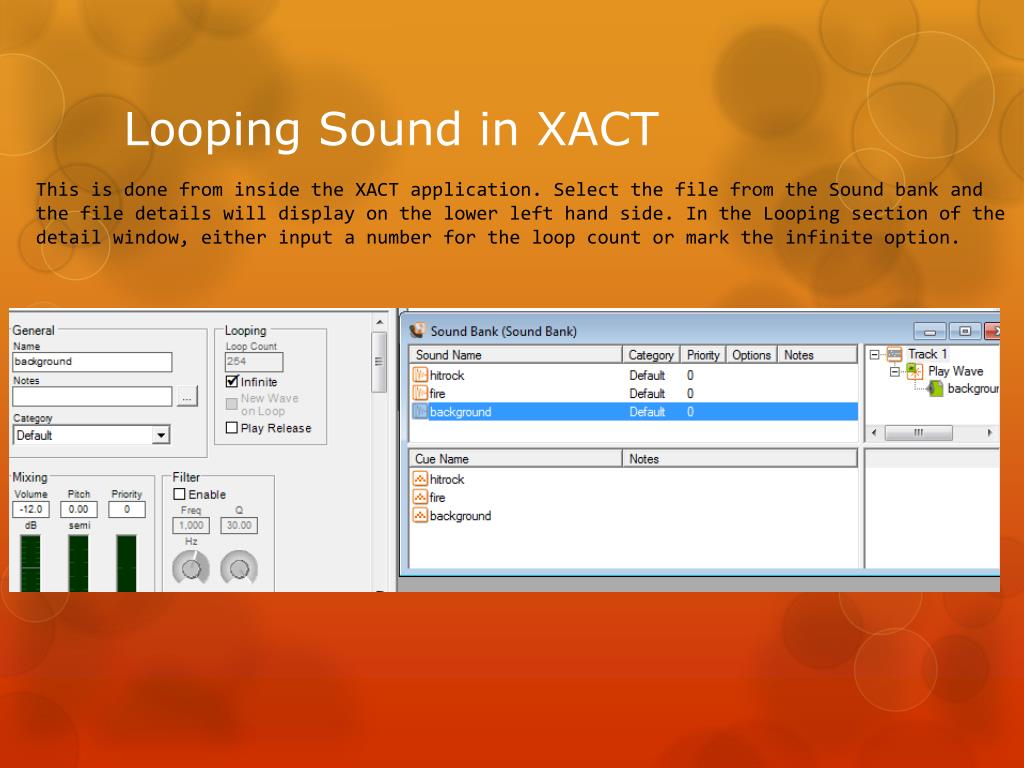Open the Notes browse ellipsis button
Image resolution: width=1024 pixels, height=768 pixels.
click(x=187, y=396)
